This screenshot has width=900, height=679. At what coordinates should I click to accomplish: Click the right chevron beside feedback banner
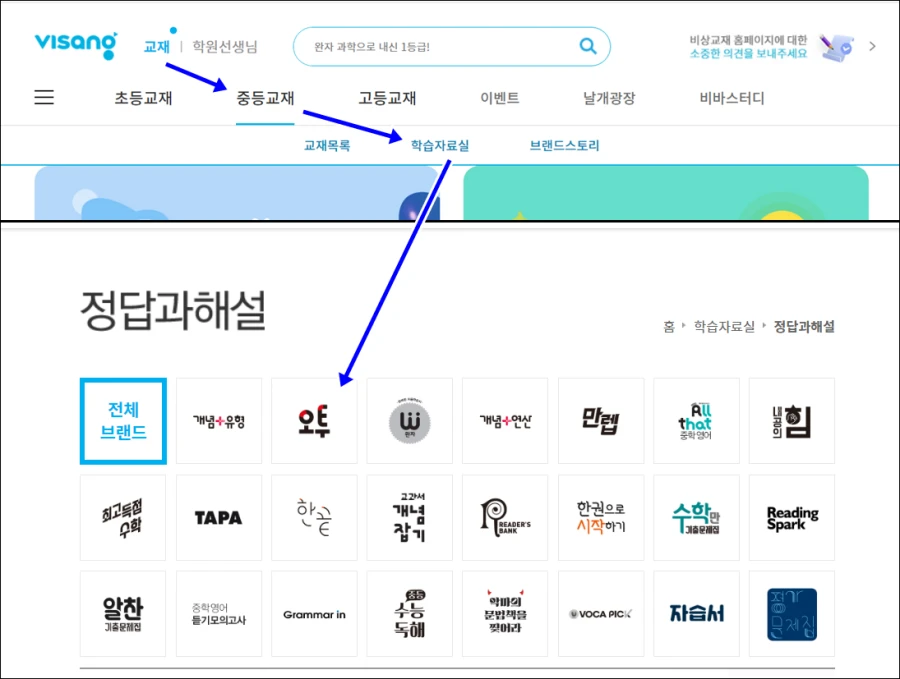click(x=872, y=46)
